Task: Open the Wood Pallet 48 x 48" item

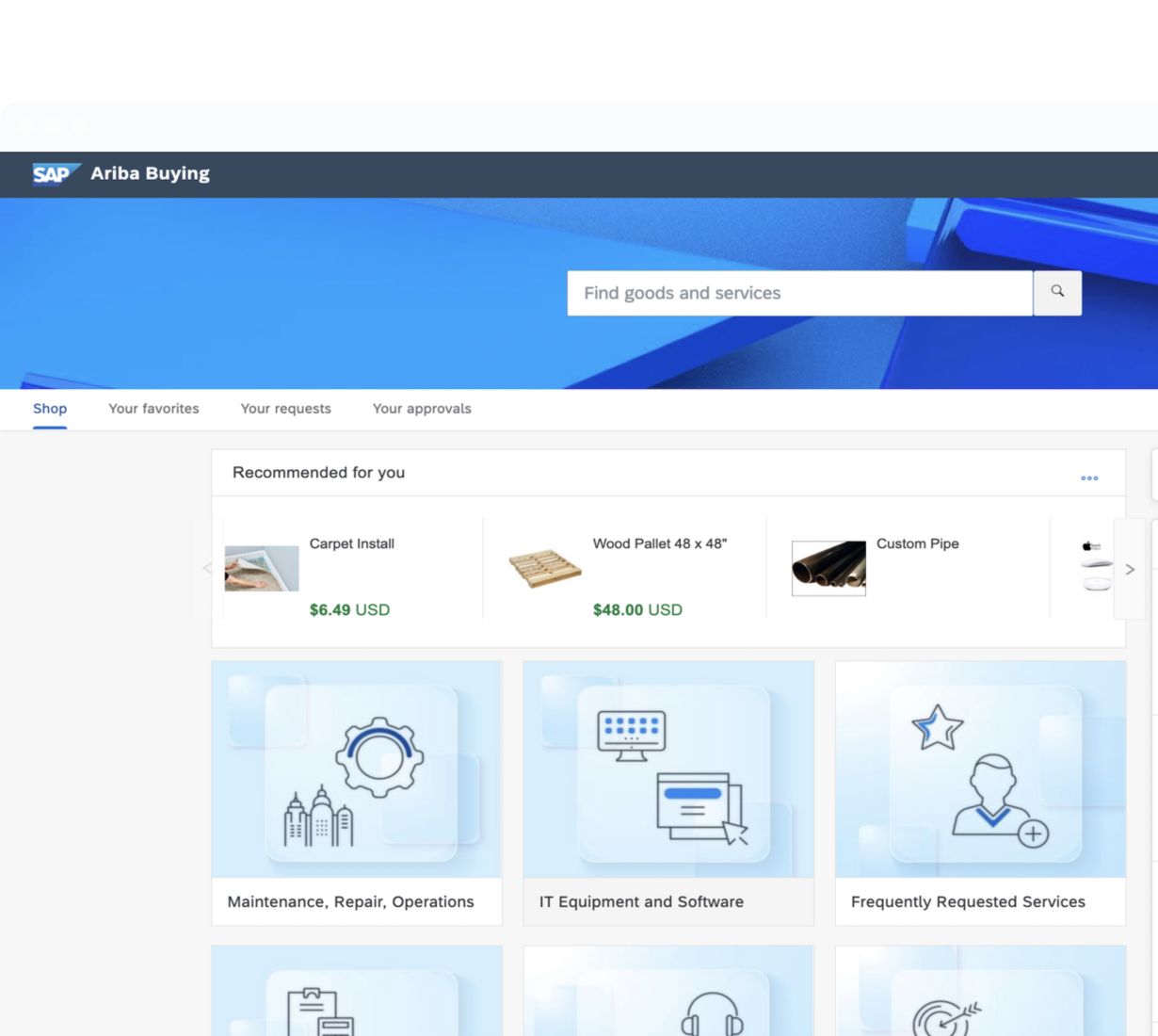Action: click(659, 543)
